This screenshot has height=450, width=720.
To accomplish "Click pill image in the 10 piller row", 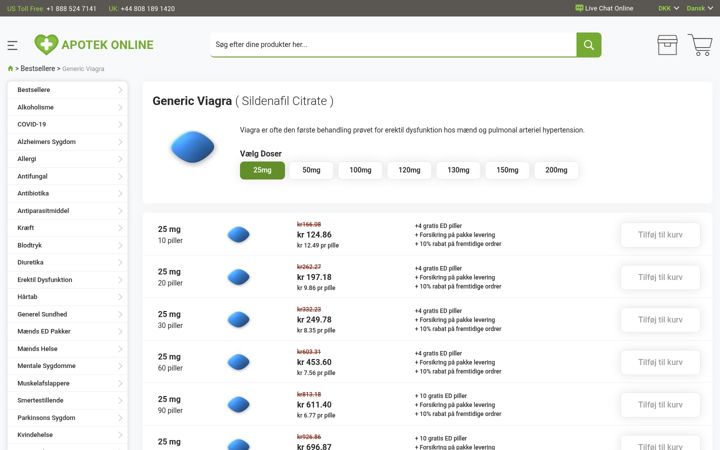I will coord(238,235).
